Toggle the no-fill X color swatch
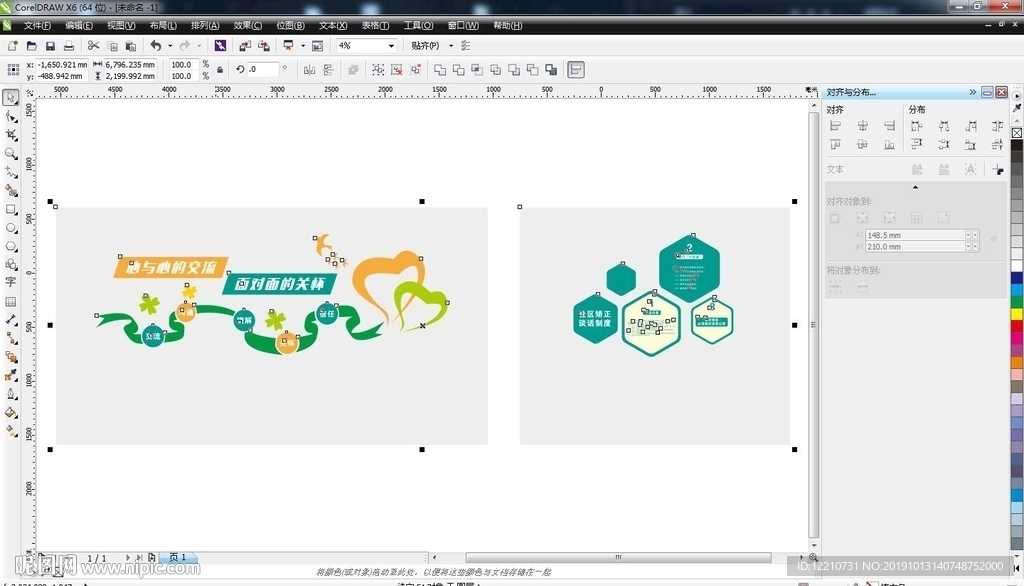 [1017, 132]
